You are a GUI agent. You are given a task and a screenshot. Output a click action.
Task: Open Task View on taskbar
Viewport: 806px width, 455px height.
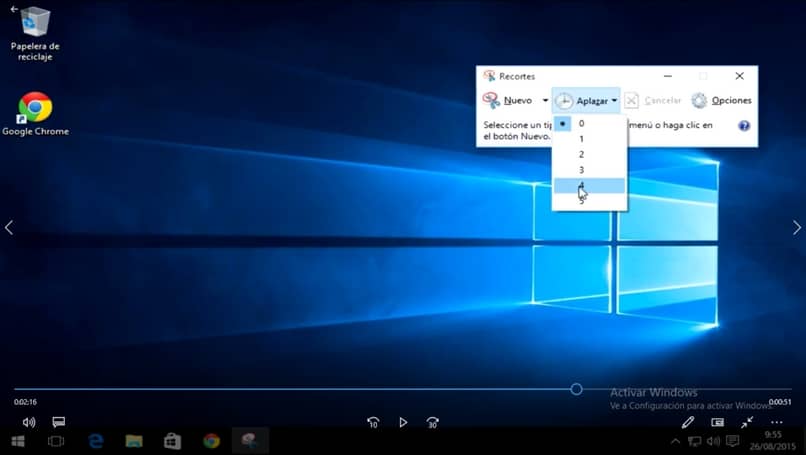coord(56,441)
